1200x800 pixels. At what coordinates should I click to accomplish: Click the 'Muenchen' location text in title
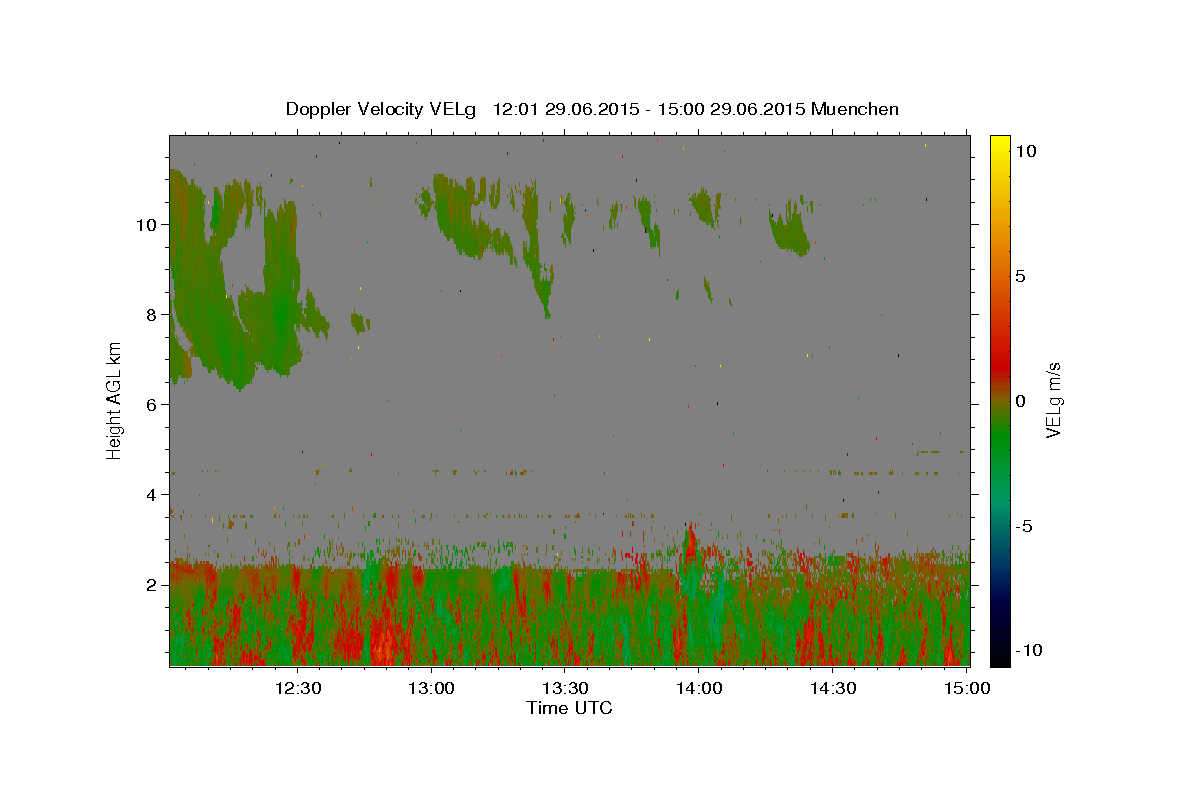tap(855, 109)
